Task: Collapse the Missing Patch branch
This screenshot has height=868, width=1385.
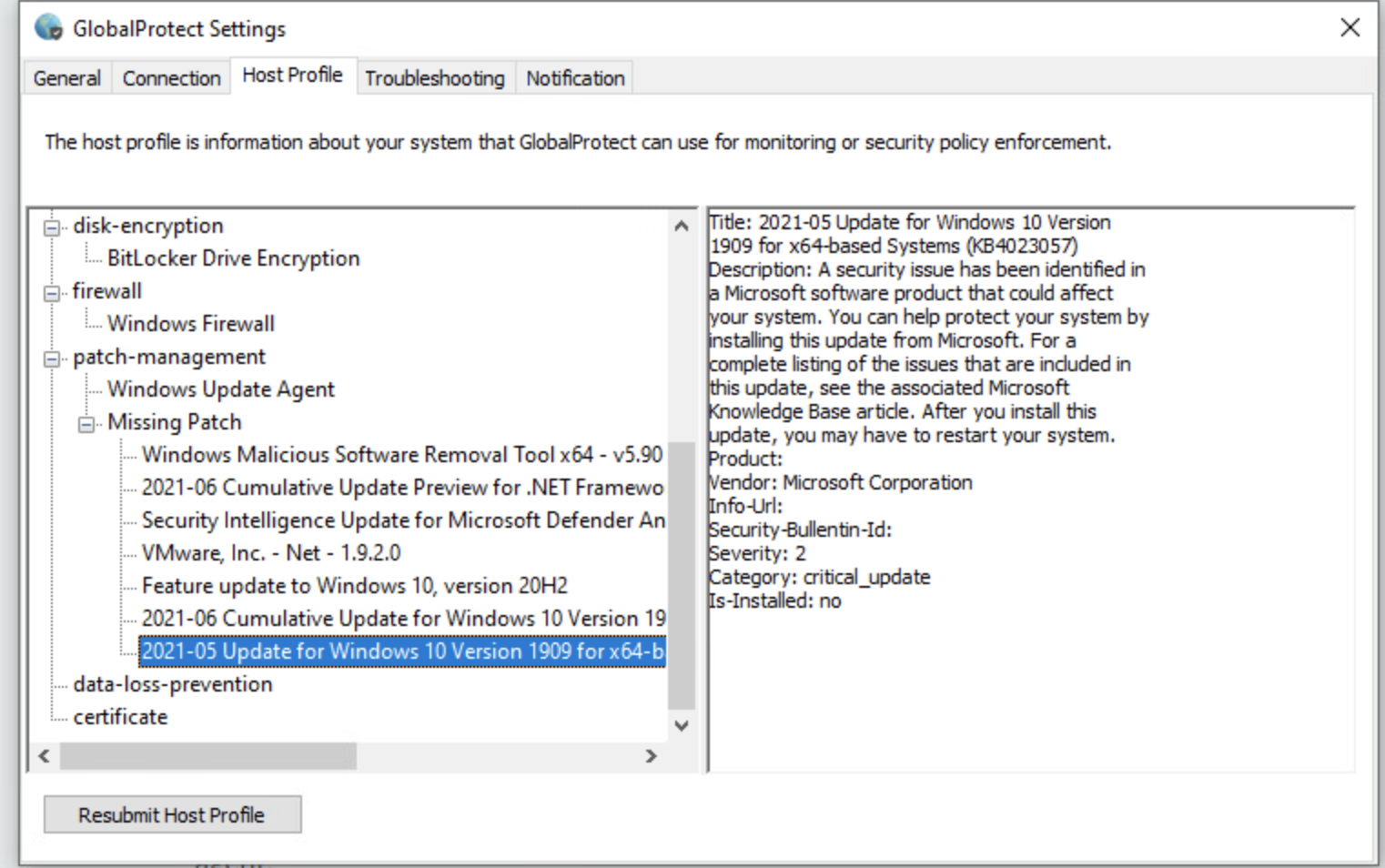Action: 87,422
